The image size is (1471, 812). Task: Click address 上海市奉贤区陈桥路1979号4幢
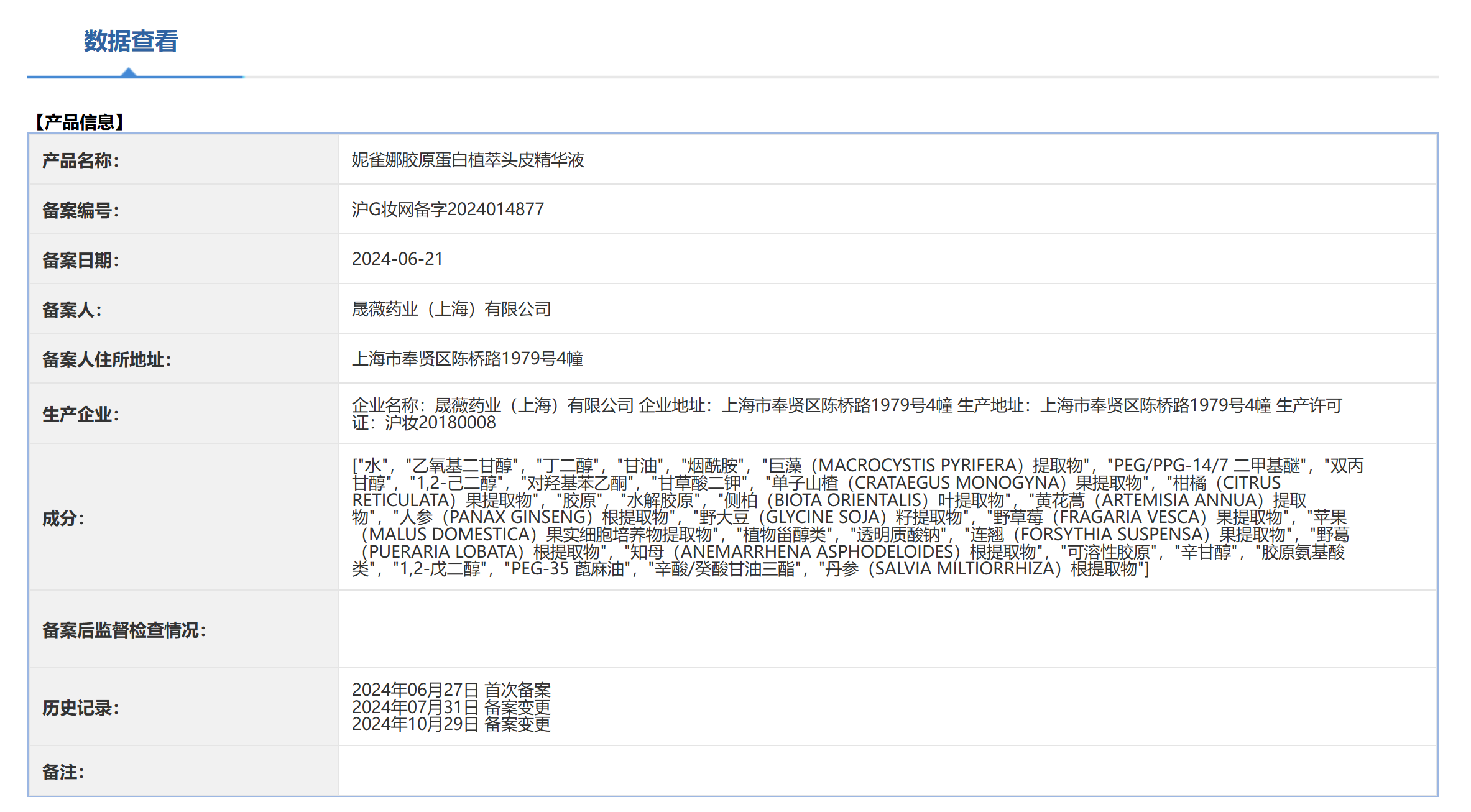468,359
